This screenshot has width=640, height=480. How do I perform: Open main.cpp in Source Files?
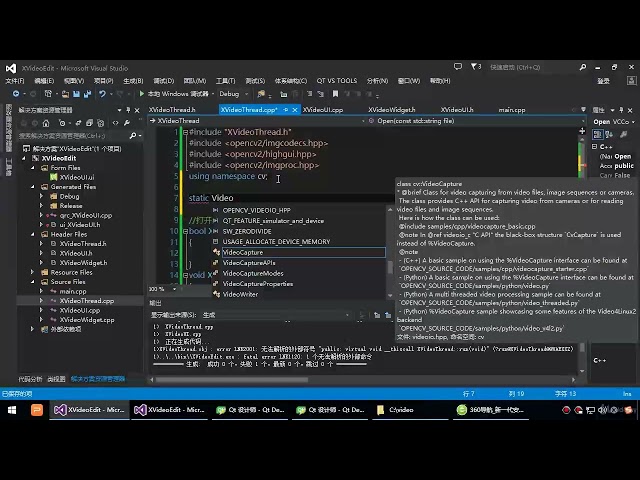pyautogui.click(x=73, y=291)
